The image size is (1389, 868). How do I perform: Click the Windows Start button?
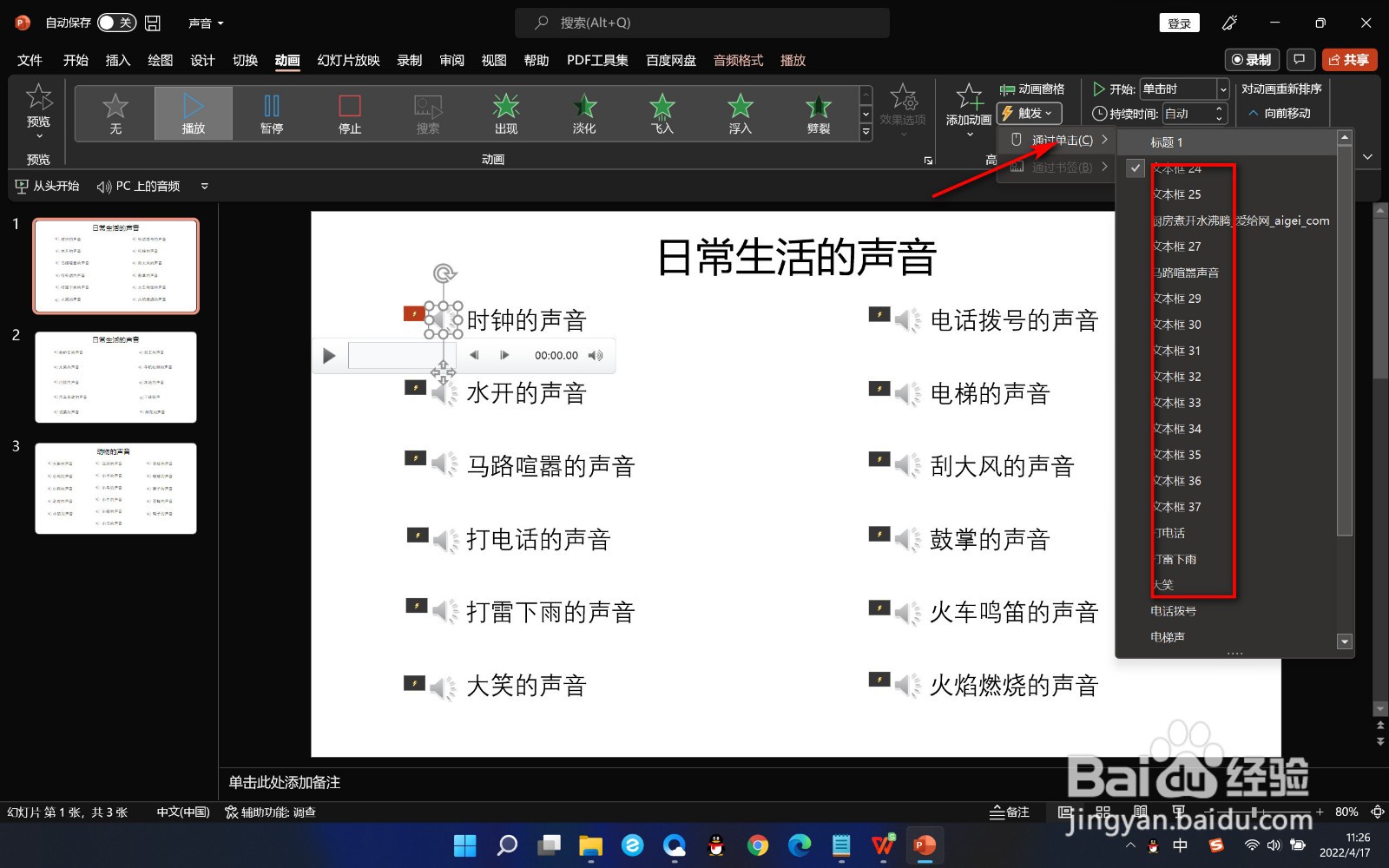pyautogui.click(x=465, y=845)
